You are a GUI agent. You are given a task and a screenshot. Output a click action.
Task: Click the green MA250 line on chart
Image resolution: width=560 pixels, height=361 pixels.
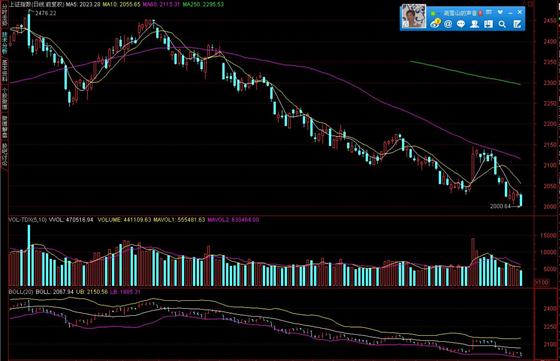coord(465,73)
